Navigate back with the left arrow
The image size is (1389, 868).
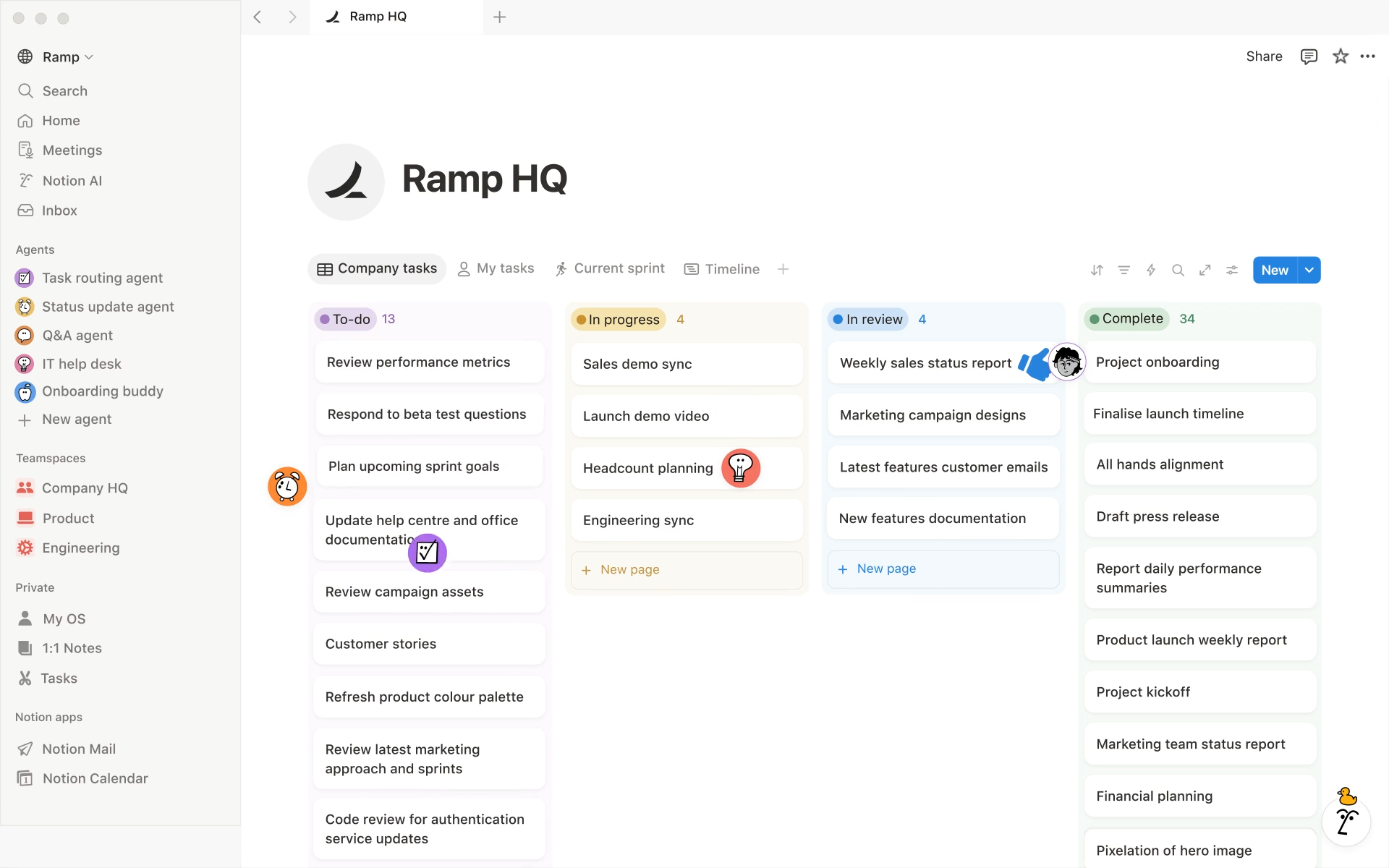pyautogui.click(x=258, y=17)
